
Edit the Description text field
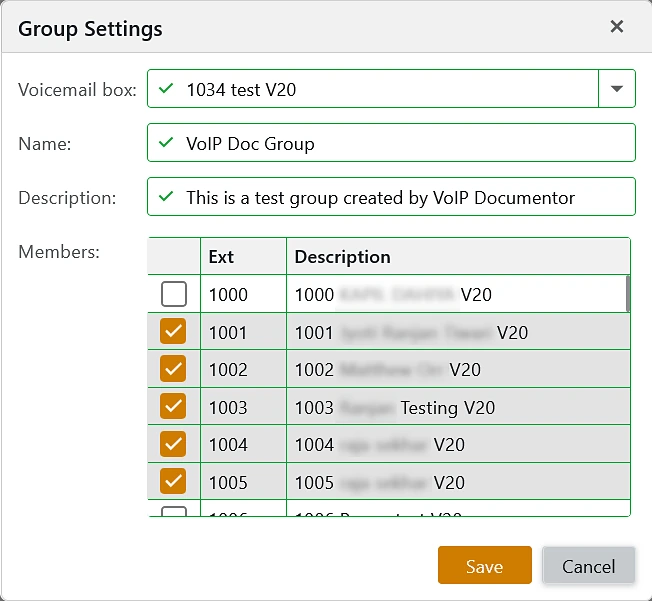[x=391, y=197]
